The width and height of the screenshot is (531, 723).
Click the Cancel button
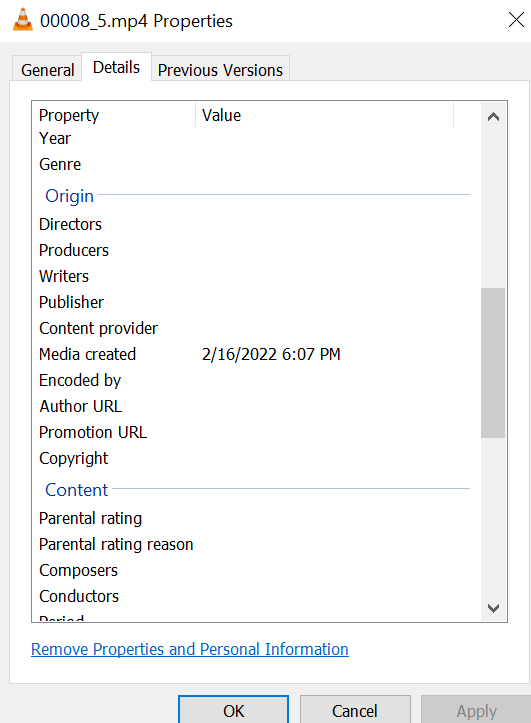[x=355, y=710]
